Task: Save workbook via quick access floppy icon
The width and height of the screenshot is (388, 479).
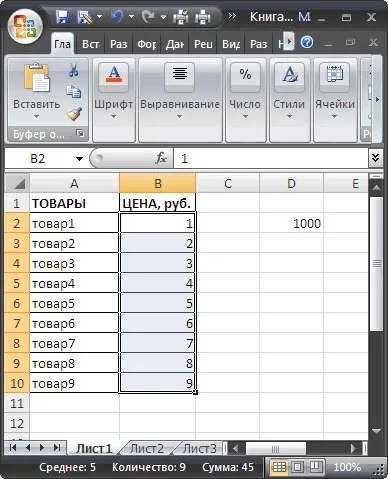Action: click(62, 17)
